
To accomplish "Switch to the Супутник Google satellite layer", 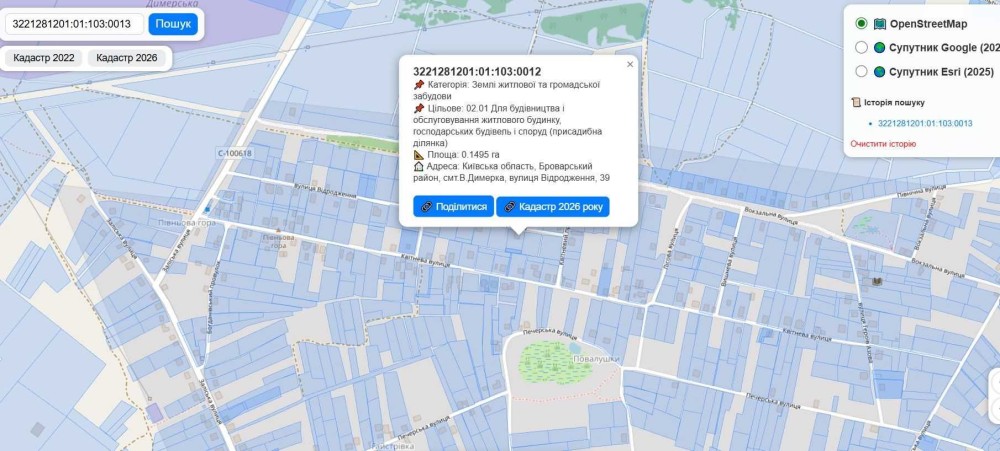I will tap(861, 48).
